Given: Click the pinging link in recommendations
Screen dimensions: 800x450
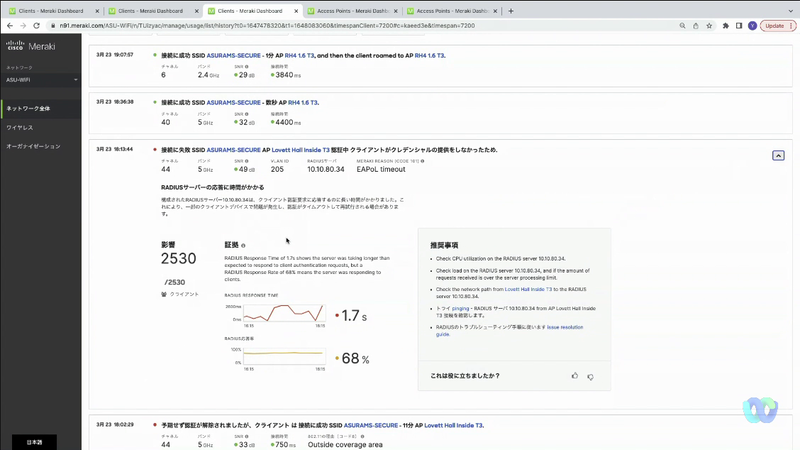Looking at the screenshot, I should point(460,309).
